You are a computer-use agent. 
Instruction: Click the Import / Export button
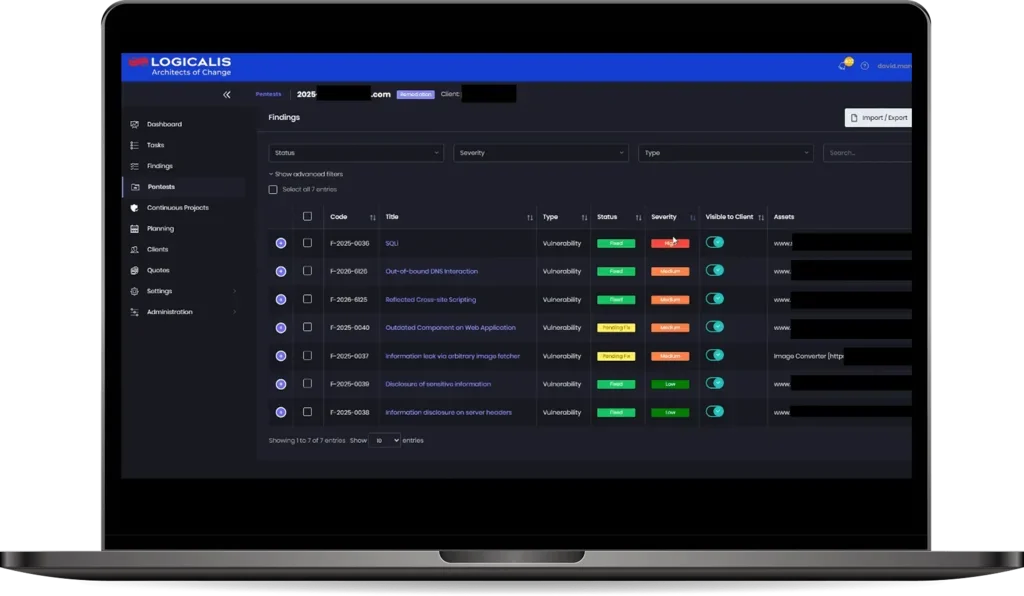pos(878,118)
